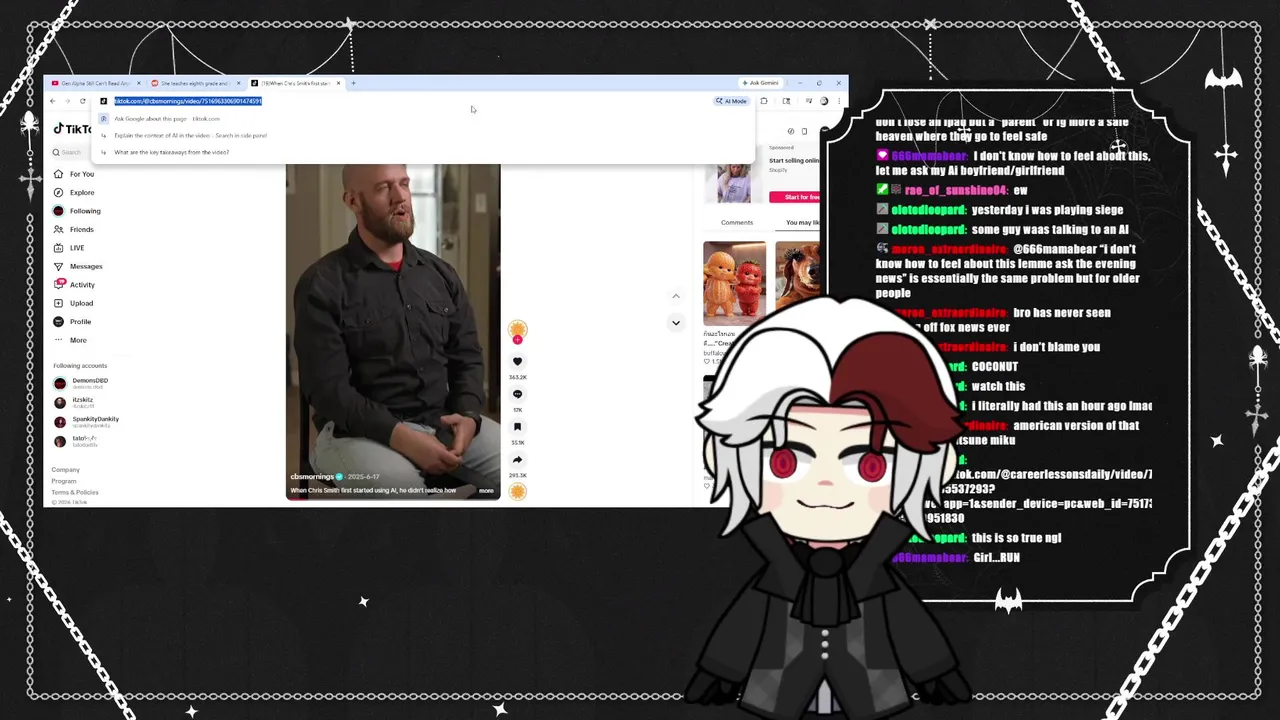1280x720 pixels.
Task: Open comments with the speech bubble icon
Action: point(517,394)
